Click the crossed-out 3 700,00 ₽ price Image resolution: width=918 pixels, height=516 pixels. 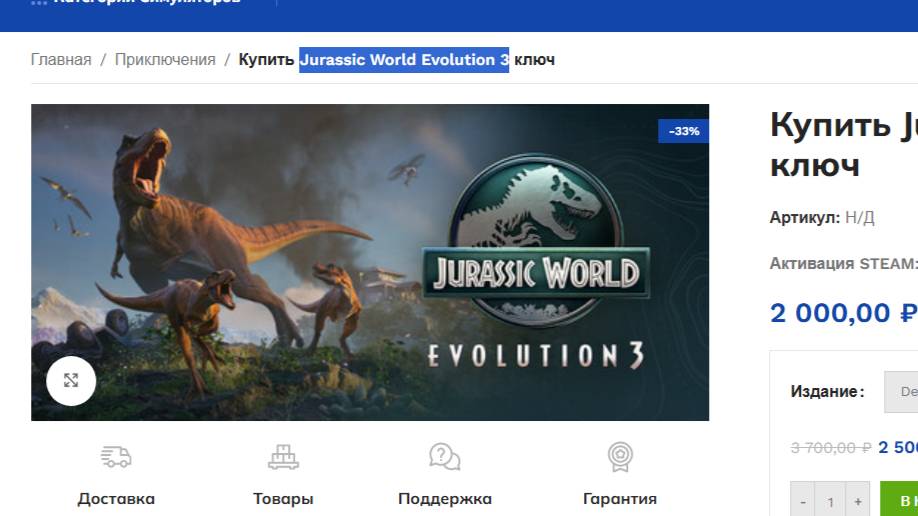831,448
